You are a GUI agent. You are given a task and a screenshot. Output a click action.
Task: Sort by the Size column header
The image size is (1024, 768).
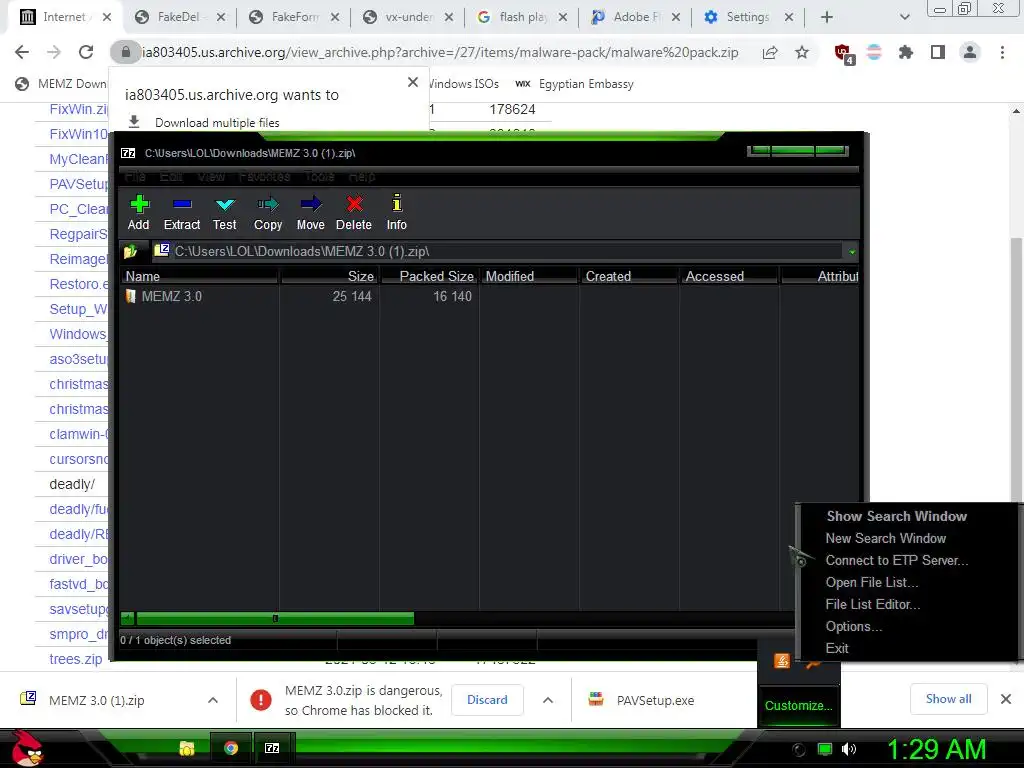tap(329, 276)
